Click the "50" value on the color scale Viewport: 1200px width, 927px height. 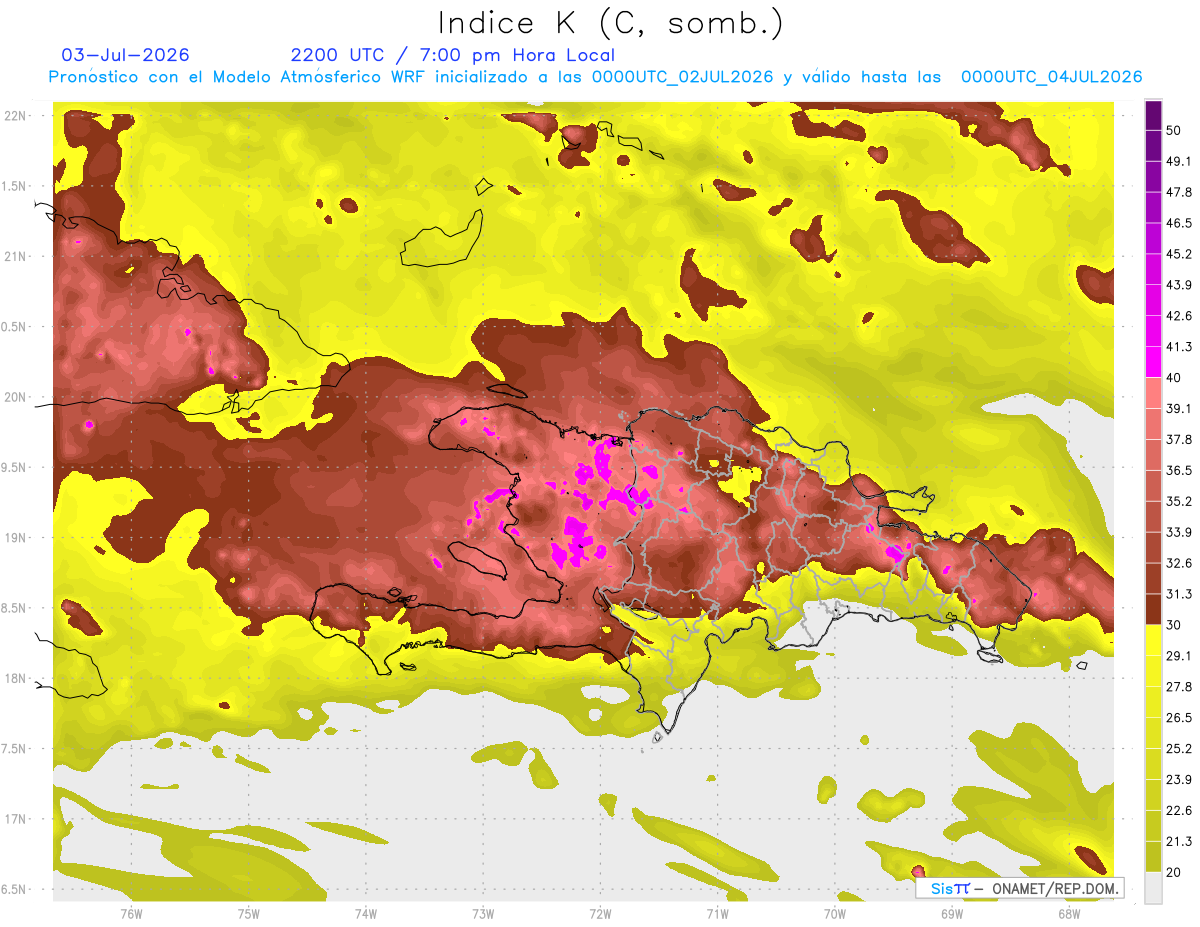(1174, 130)
